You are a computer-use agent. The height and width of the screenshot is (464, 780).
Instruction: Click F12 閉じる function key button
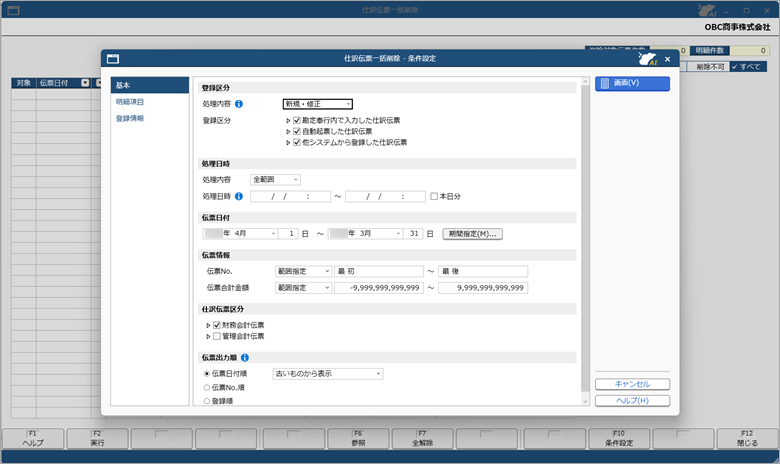pos(747,439)
